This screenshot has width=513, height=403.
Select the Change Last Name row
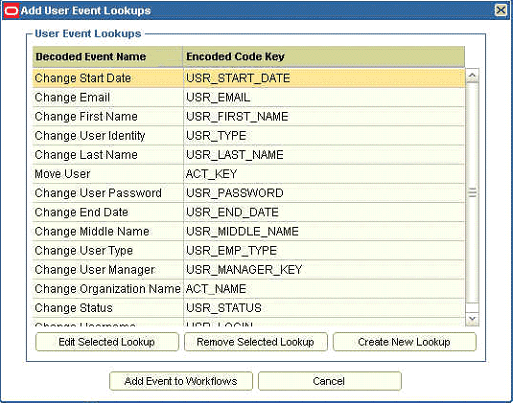point(248,155)
